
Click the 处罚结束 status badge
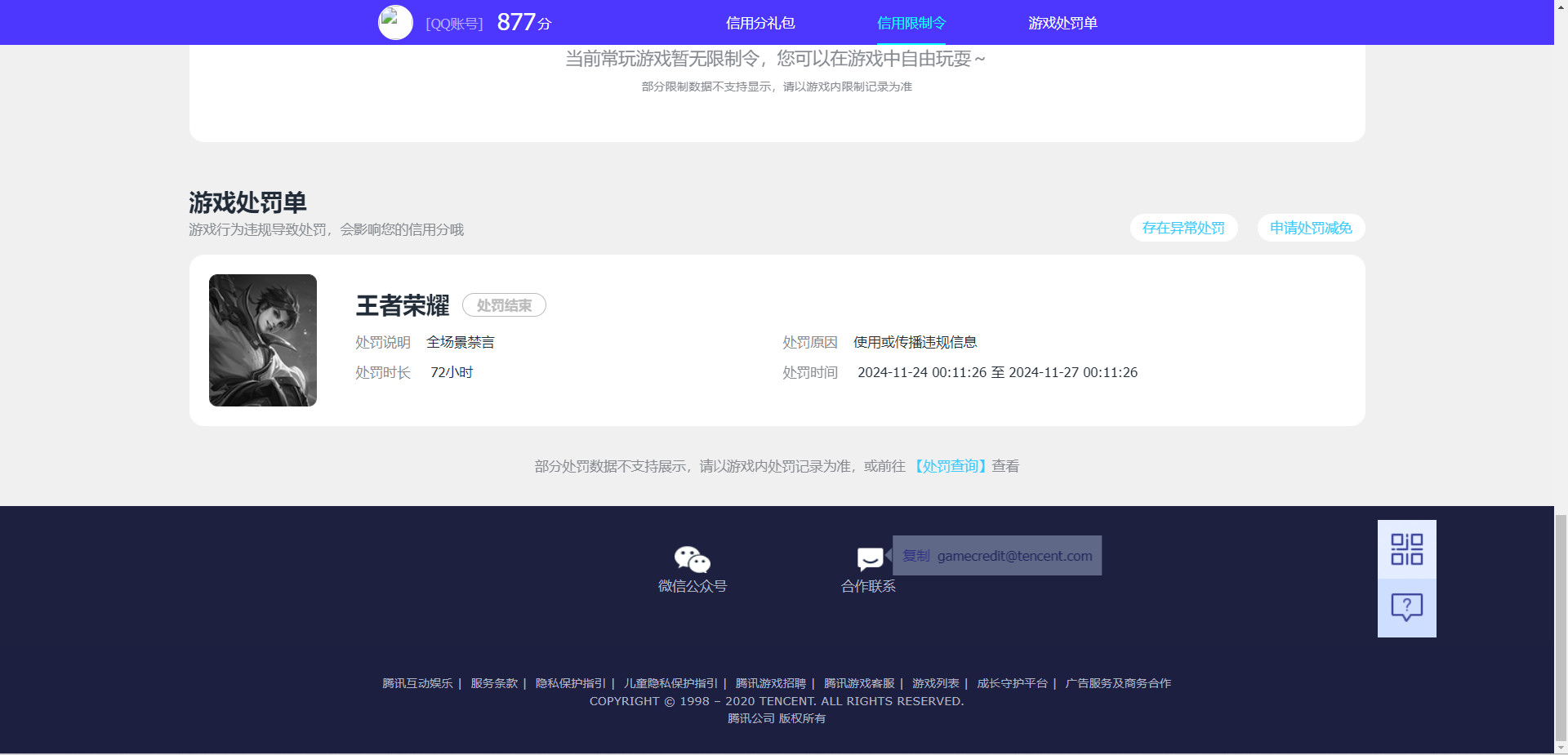(504, 305)
